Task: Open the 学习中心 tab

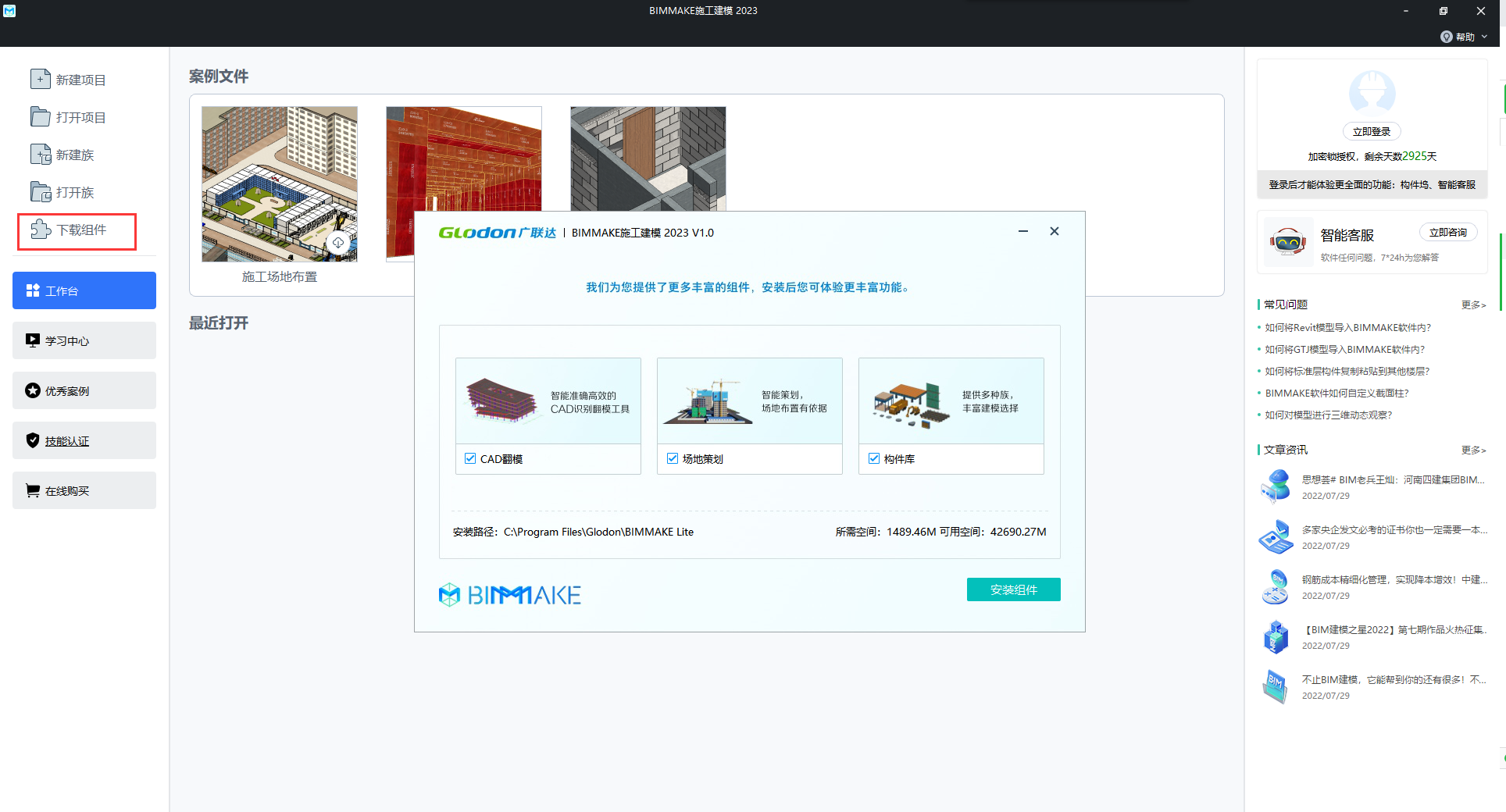Action: point(84,340)
